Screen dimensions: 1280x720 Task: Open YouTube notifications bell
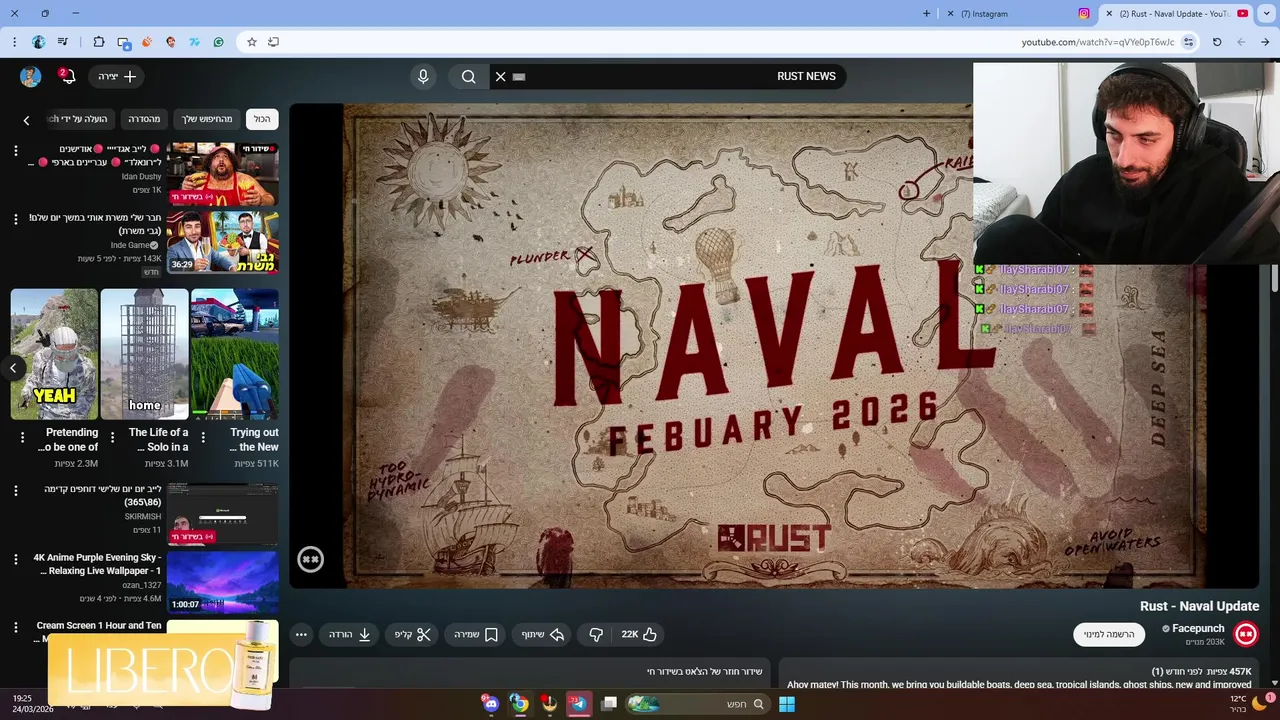click(x=67, y=76)
